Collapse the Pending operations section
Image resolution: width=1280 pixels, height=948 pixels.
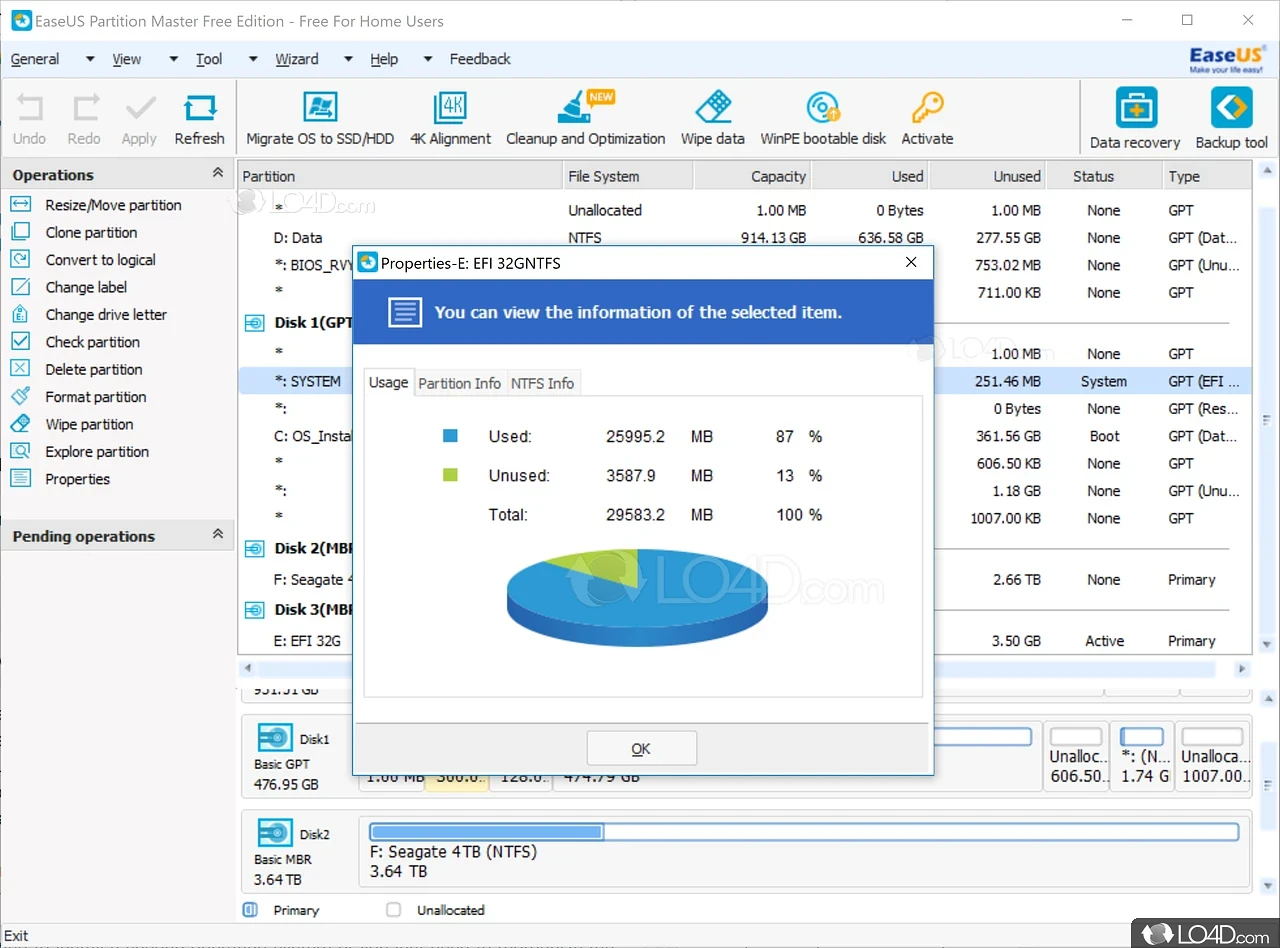pyautogui.click(x=216, y=534)
